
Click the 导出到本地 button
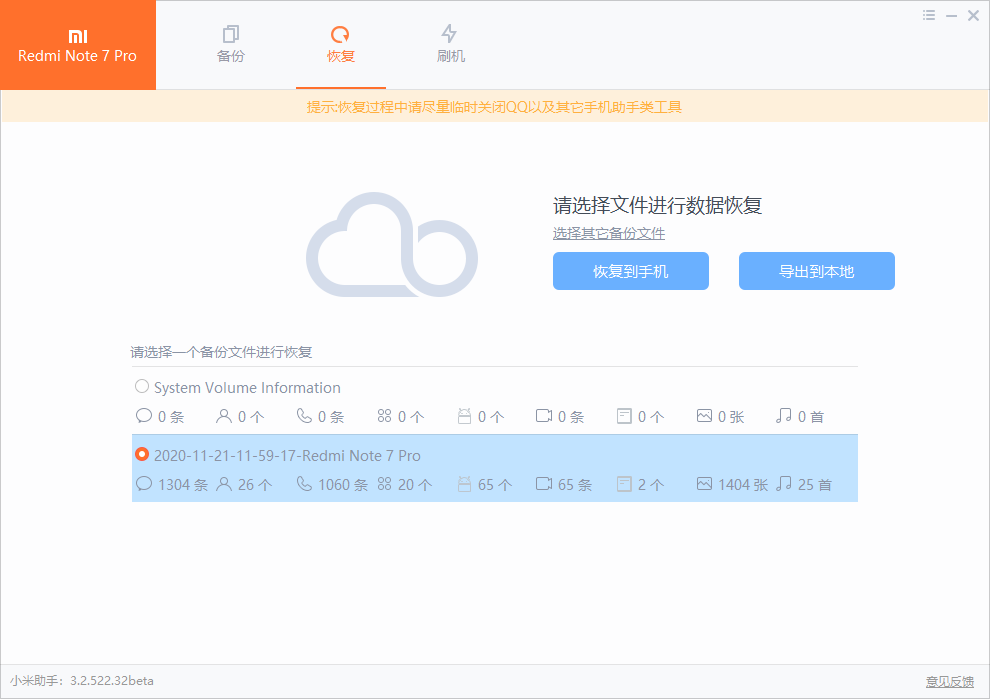point(816,271)
